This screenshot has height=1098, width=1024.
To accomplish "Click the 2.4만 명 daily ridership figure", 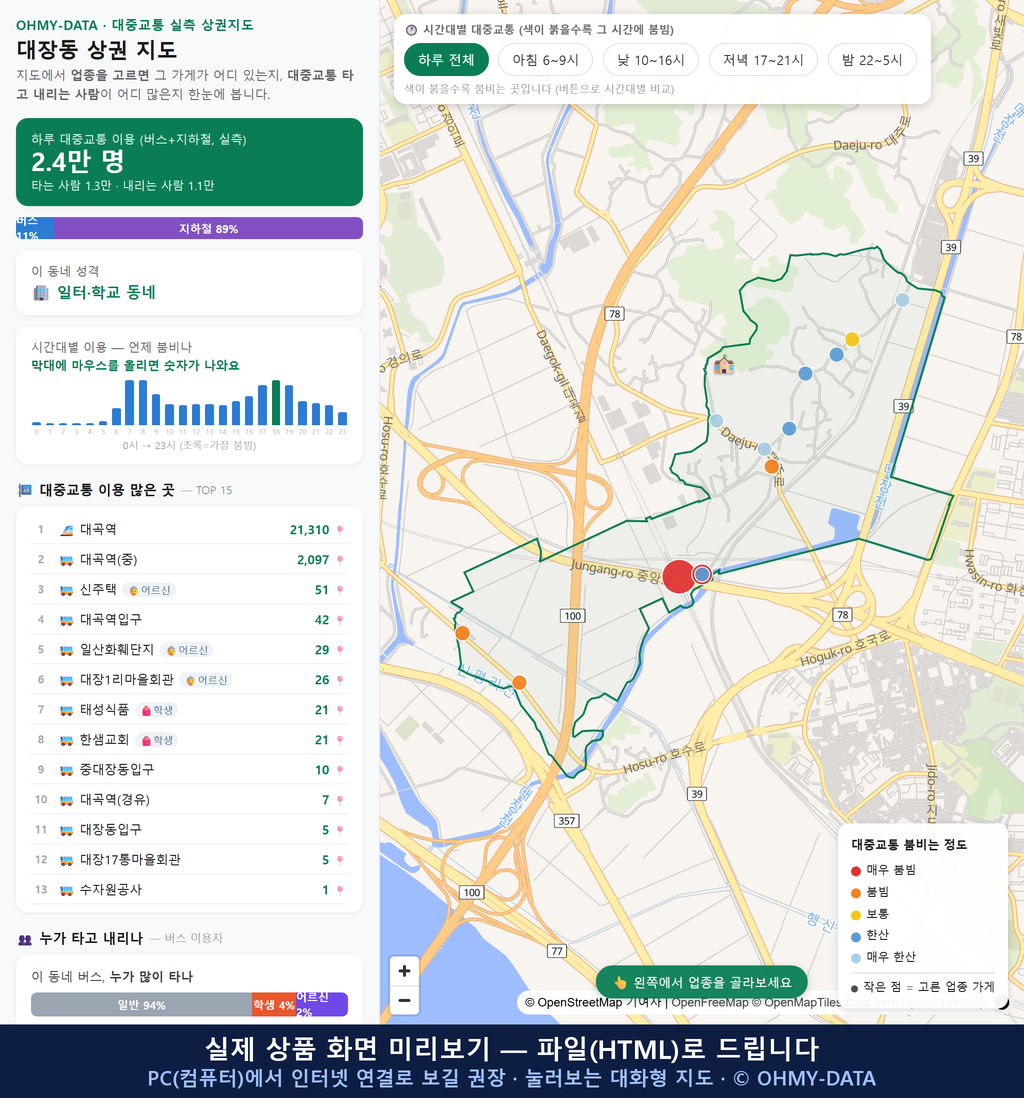I will [x=78, y=162].
